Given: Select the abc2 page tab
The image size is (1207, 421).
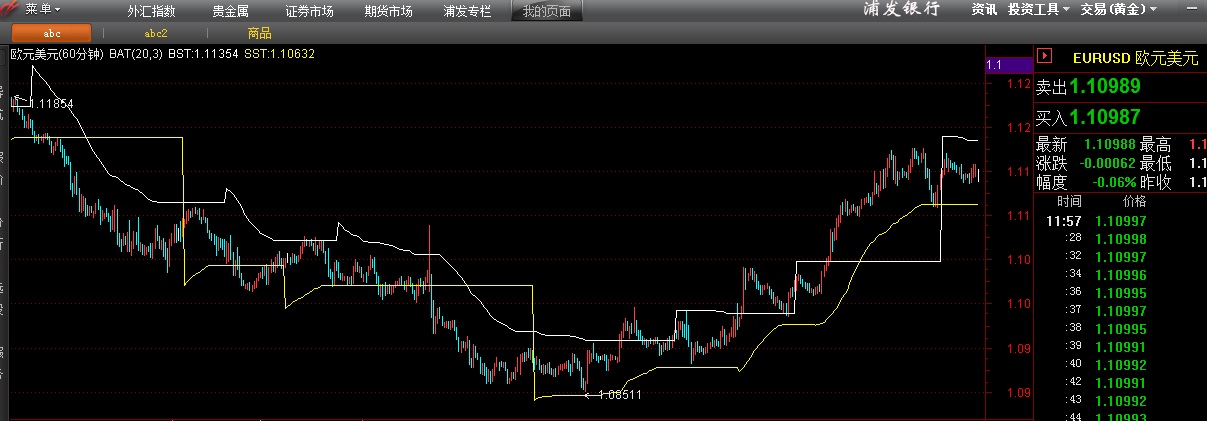Looking at the screenshot, I should 156,33.
